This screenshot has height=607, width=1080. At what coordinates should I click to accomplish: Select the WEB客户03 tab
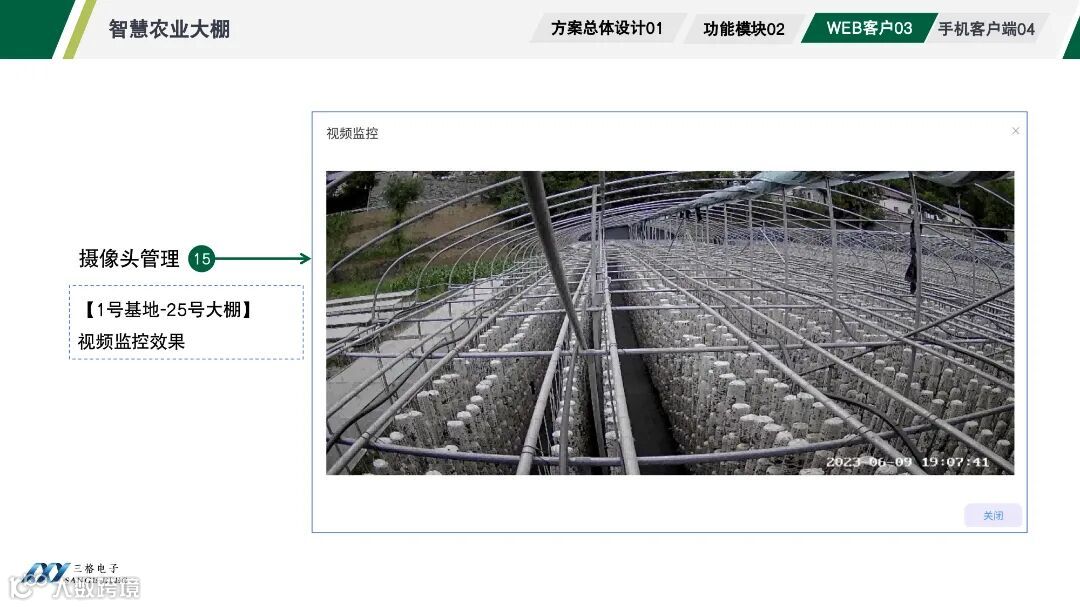(869, 28)
